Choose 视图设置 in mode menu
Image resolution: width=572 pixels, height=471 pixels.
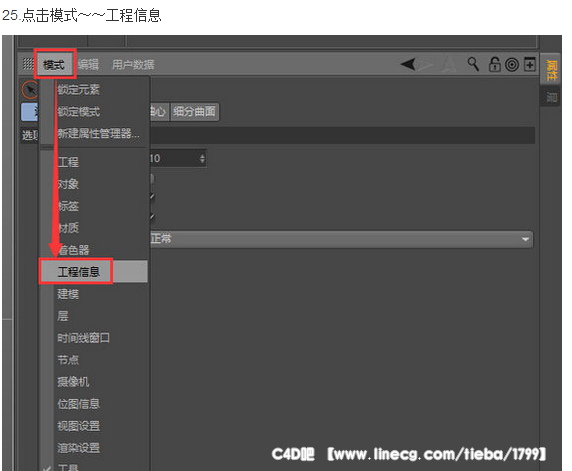pyautogui.click(x=78, y=426)
